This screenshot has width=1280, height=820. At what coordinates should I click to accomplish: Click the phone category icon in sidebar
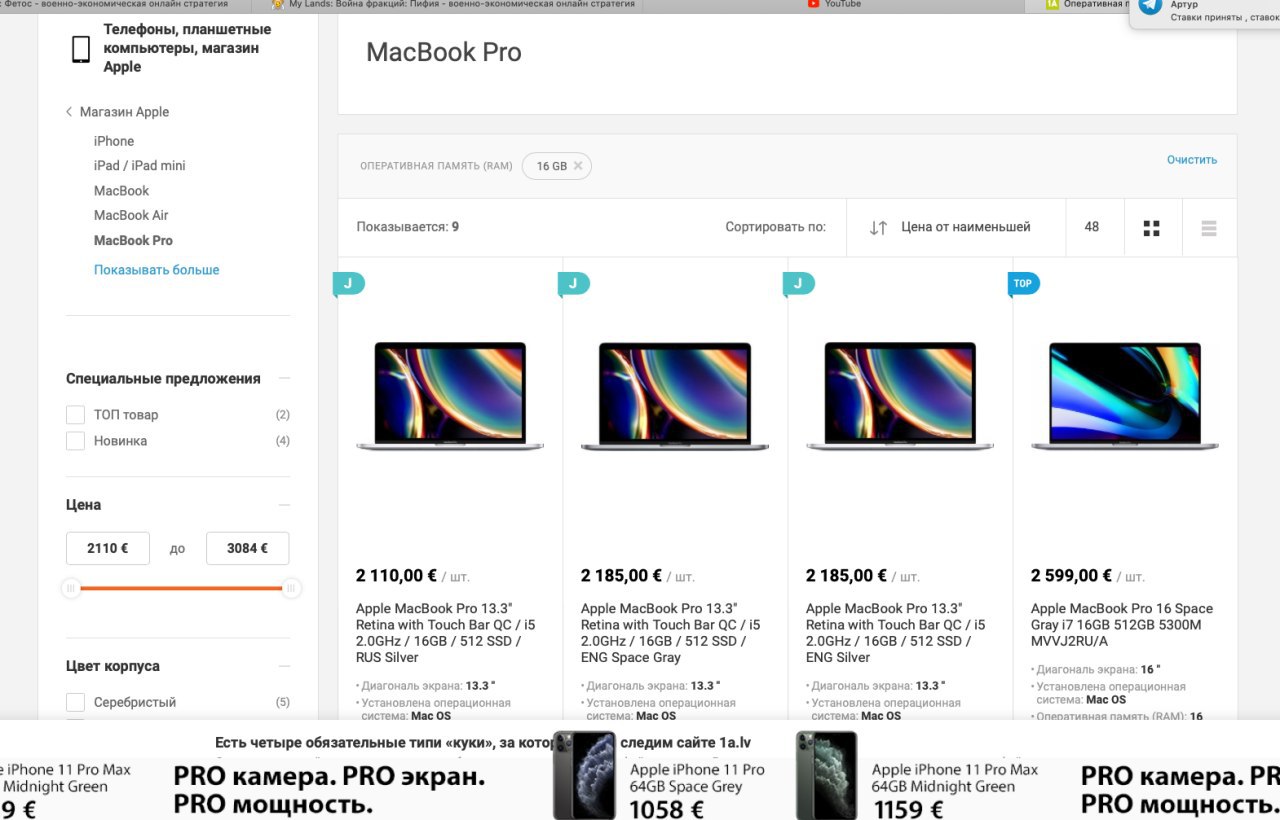[81, 49]
